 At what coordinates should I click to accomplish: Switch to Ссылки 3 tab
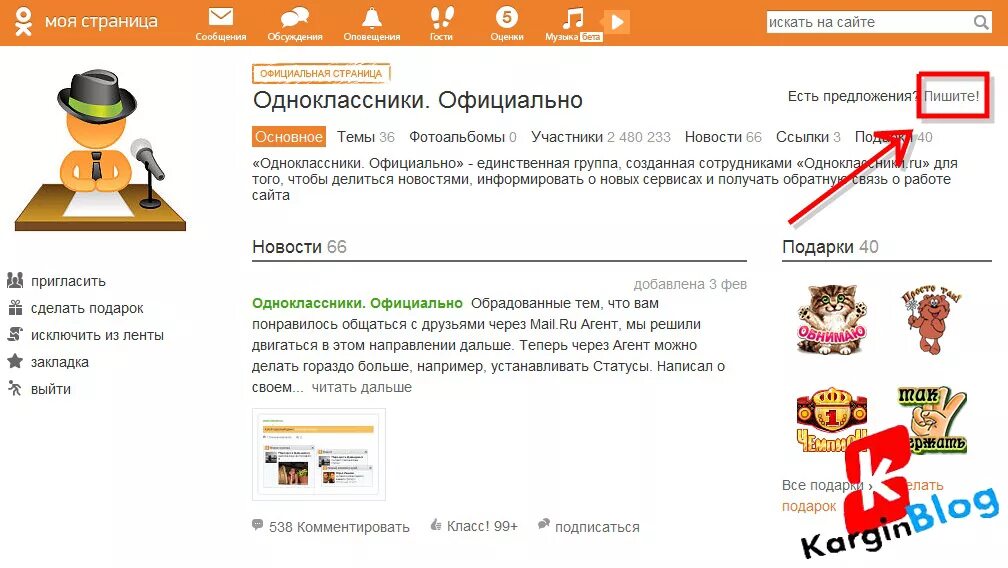click(x=808, y=137)
